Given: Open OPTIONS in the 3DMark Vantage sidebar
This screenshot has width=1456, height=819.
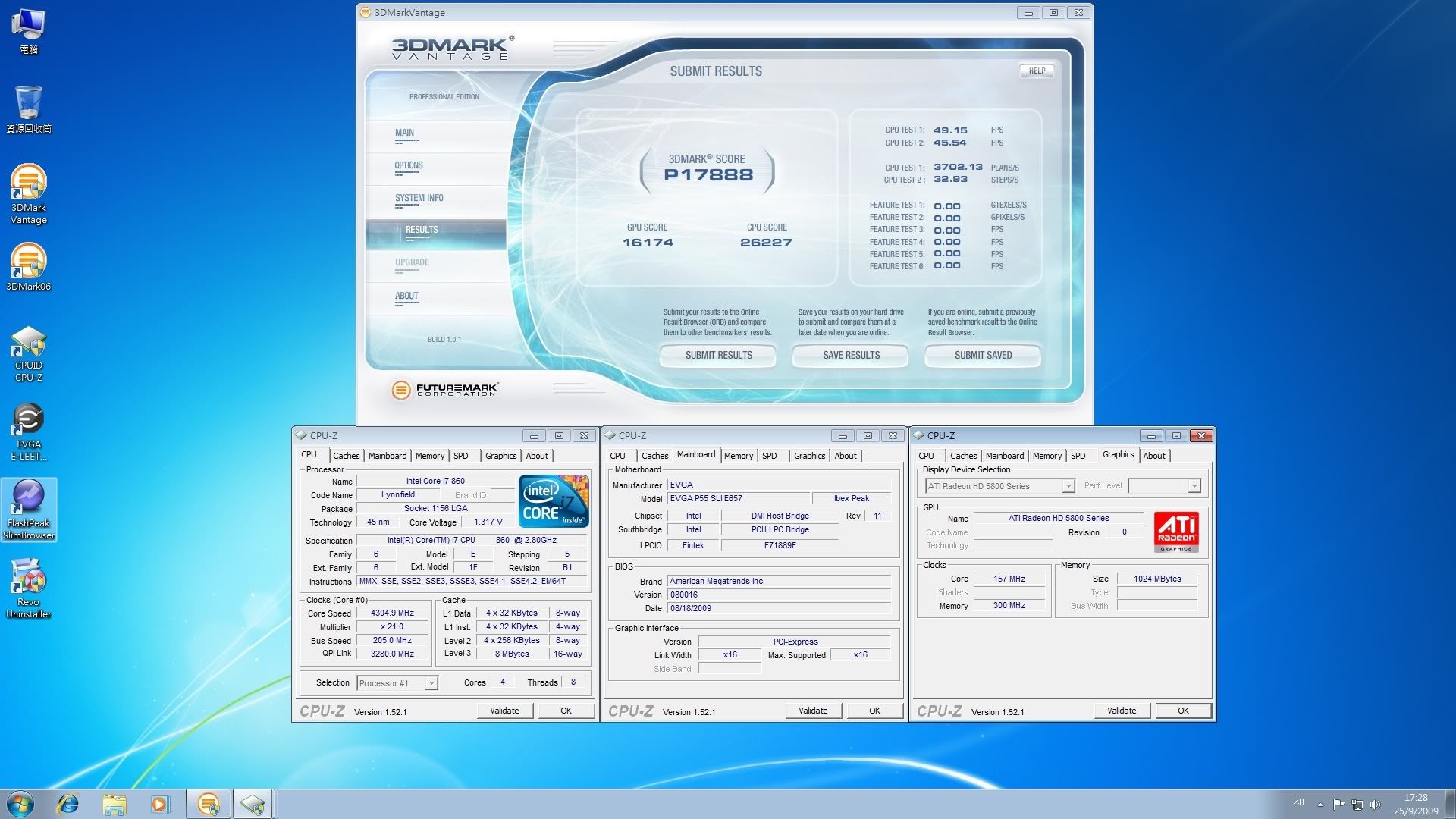Looking at the screenshot, I should [408, 165].
